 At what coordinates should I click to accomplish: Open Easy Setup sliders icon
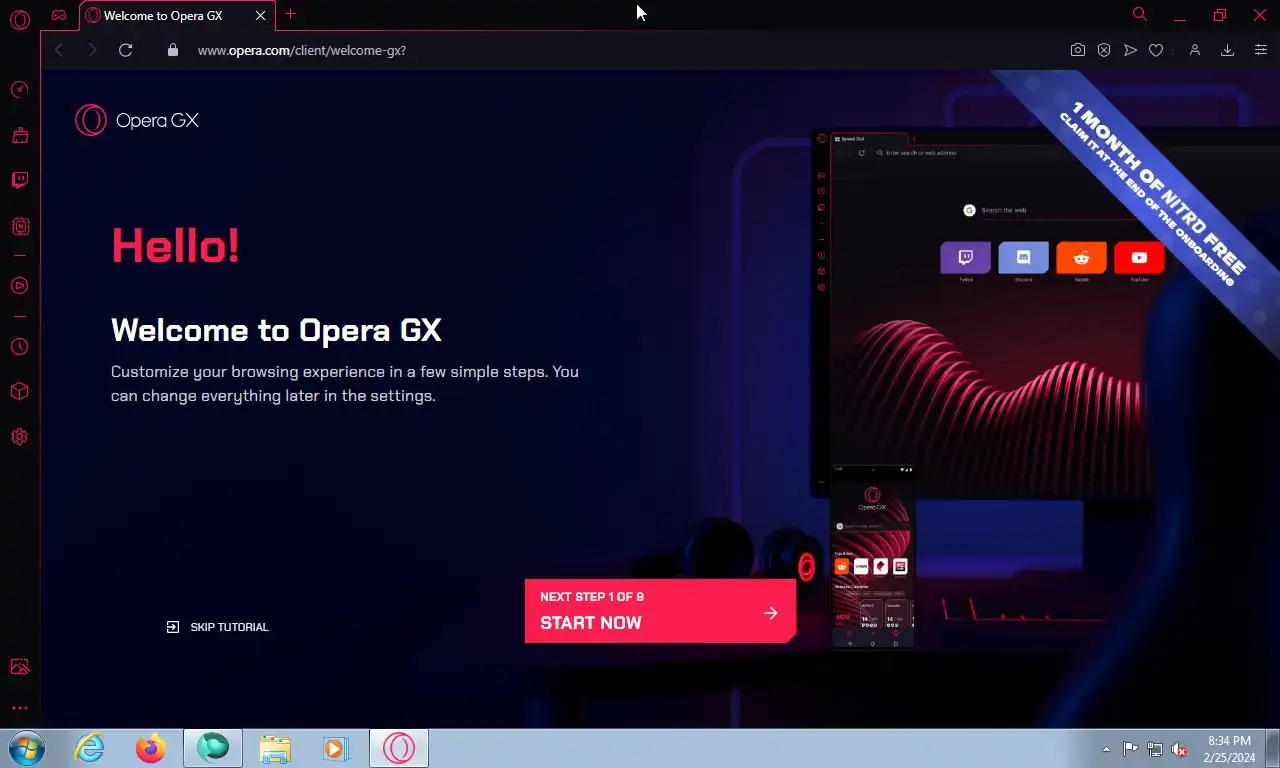click(x=1260, y=50)
